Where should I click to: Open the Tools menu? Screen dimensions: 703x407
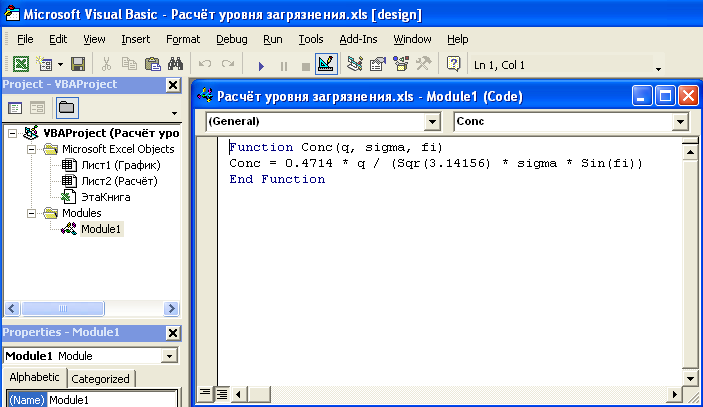tap(311, 39)
